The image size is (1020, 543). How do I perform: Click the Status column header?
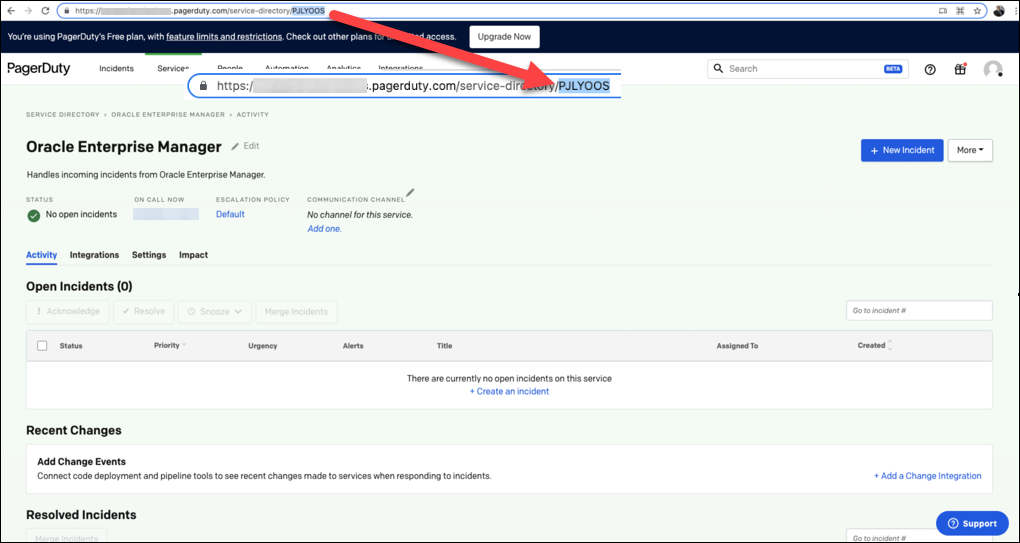coord(71,346)
